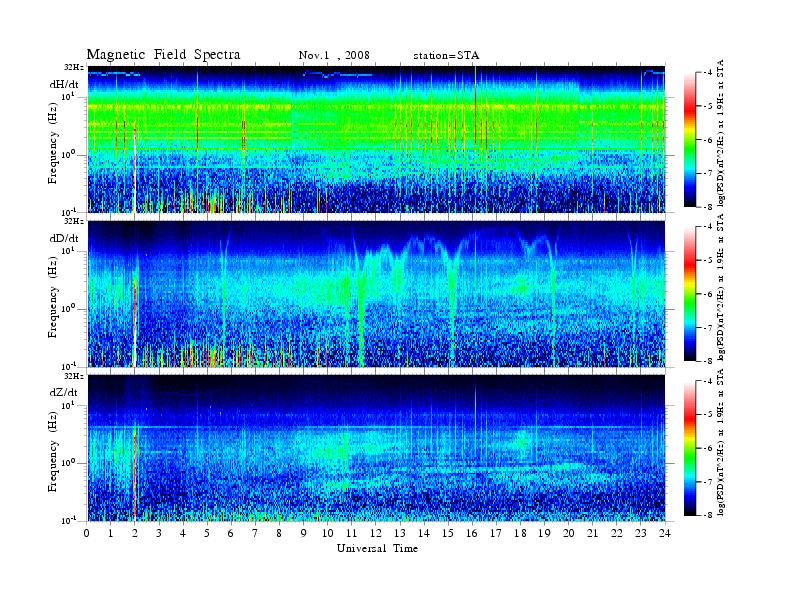Click the 'Magnetic Field Spectra' title
Viewport: 792px width, 612px height.
point(163,55)
